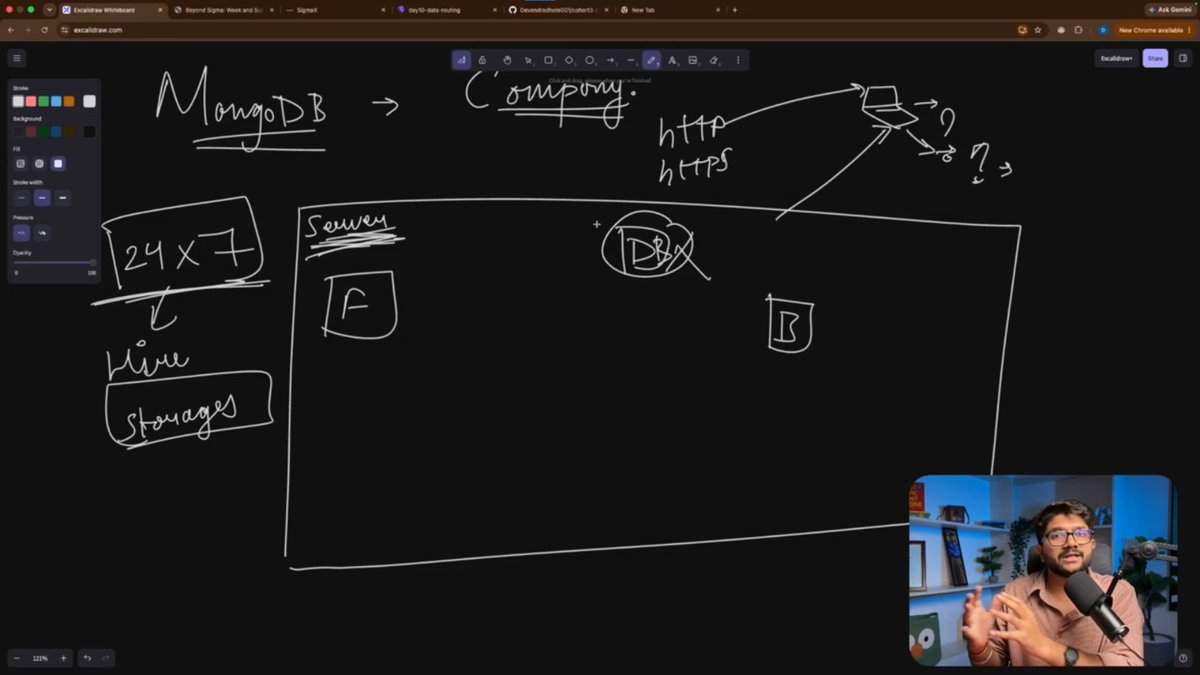Viewport: 1200px width, 675px height.
Task: Set stroke width to thin
Action: (x=21, y=198)
